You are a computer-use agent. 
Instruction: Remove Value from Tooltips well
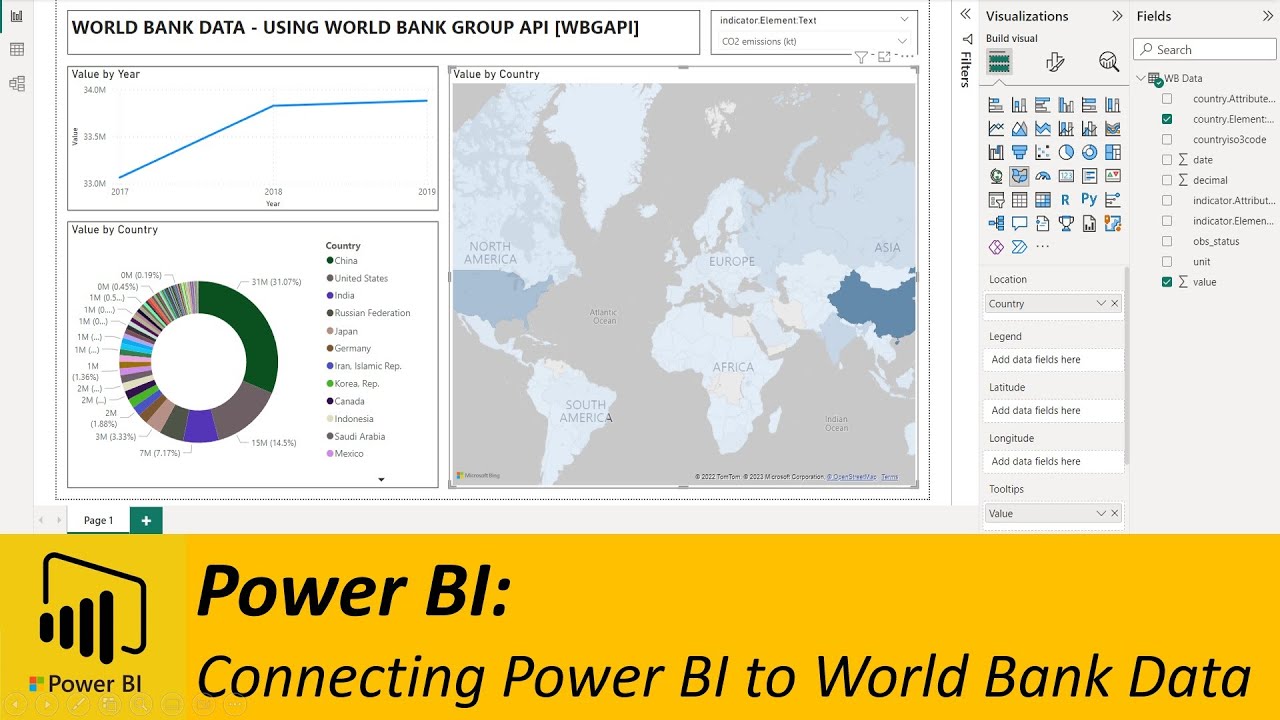(1115, 514)
